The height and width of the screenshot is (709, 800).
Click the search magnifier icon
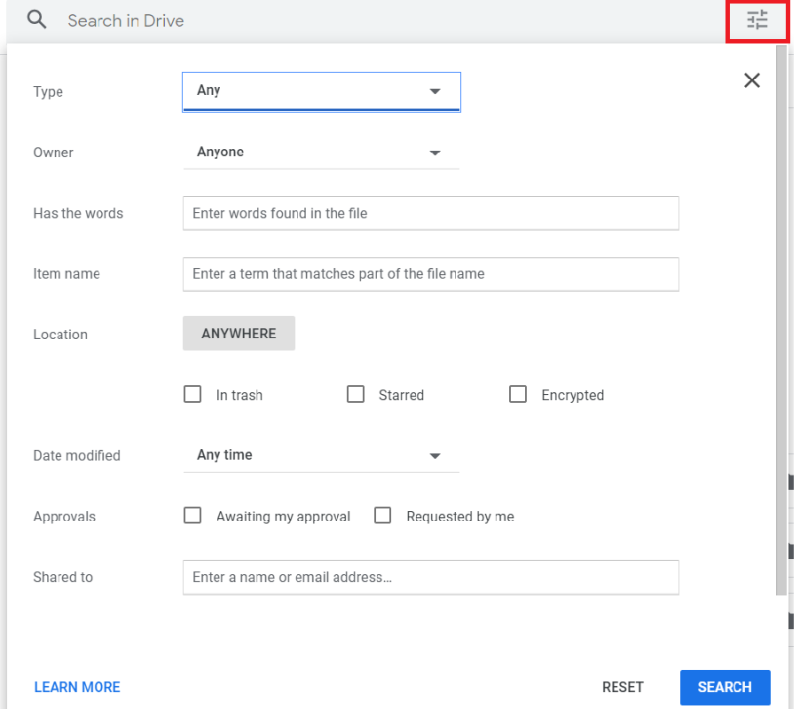[36, 20]
